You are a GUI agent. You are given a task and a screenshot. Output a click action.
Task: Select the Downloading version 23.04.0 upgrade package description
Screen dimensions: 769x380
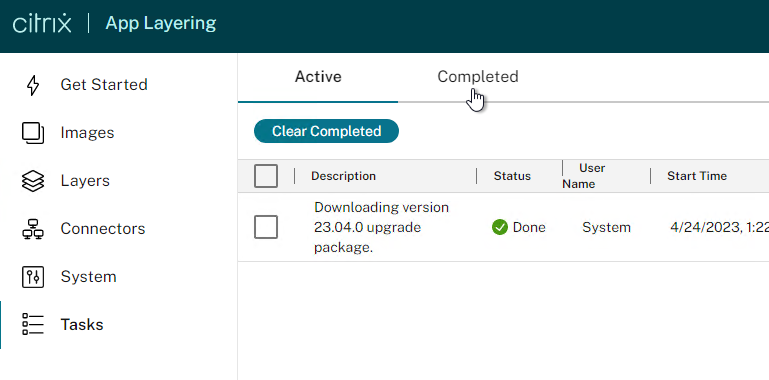pyautogui.click(x=382, y=228)
